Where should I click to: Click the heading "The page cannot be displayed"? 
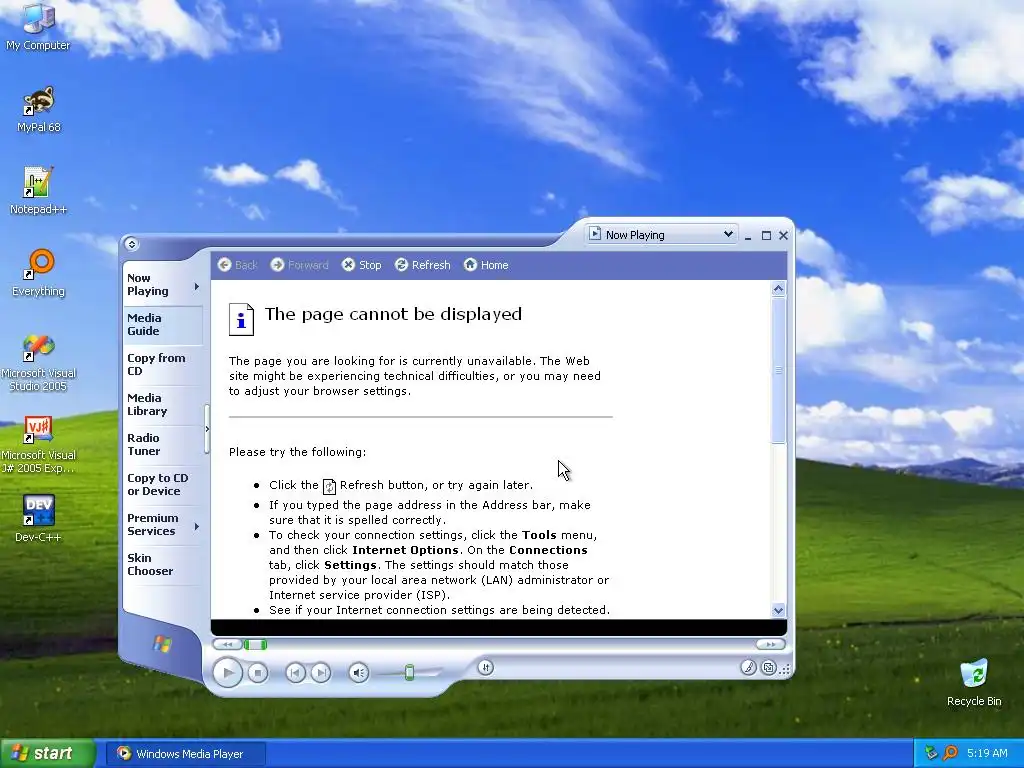click(x=393, y=314)
